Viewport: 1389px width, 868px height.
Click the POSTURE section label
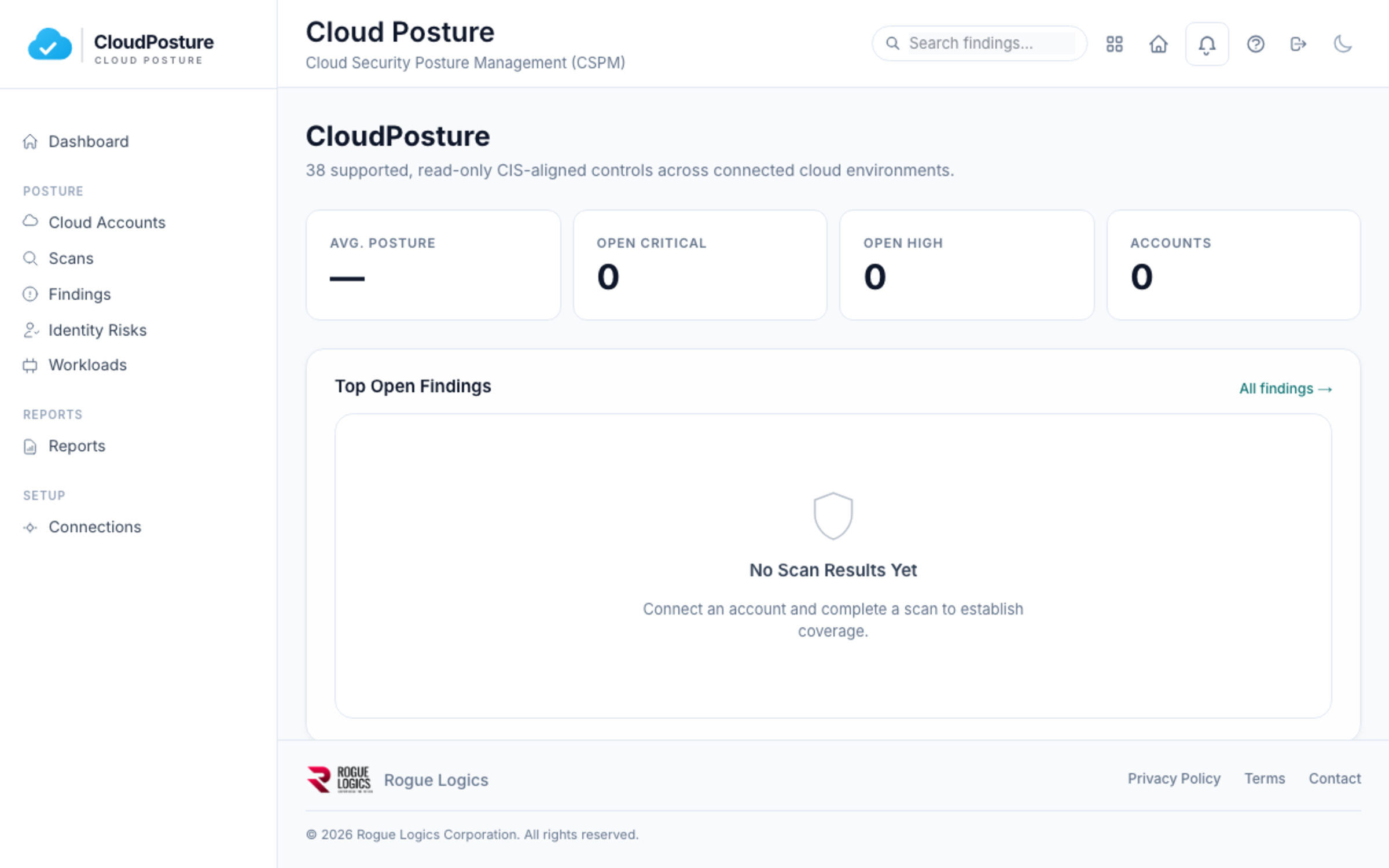point(53,192)
